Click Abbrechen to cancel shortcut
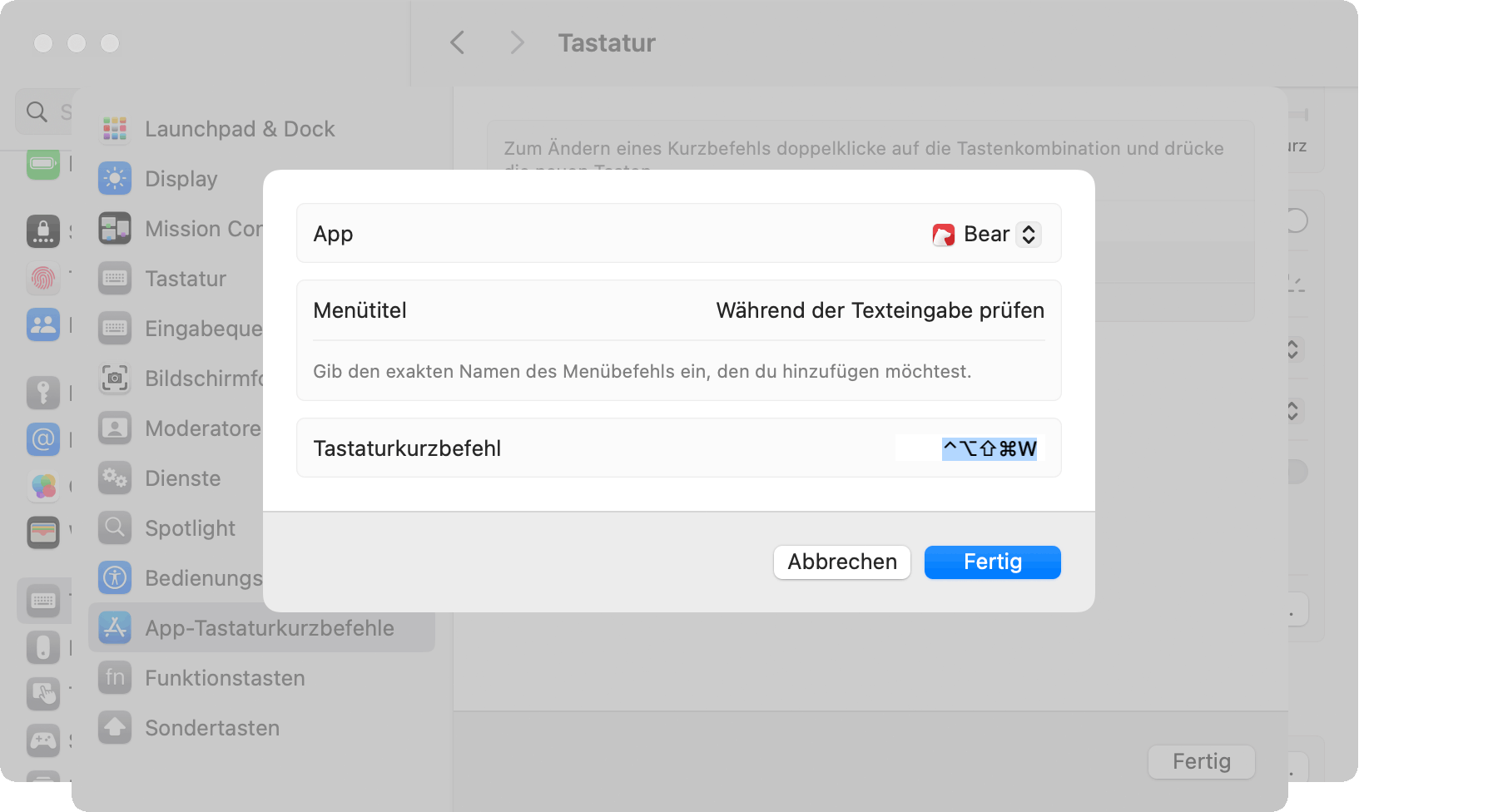 (842, 562)
